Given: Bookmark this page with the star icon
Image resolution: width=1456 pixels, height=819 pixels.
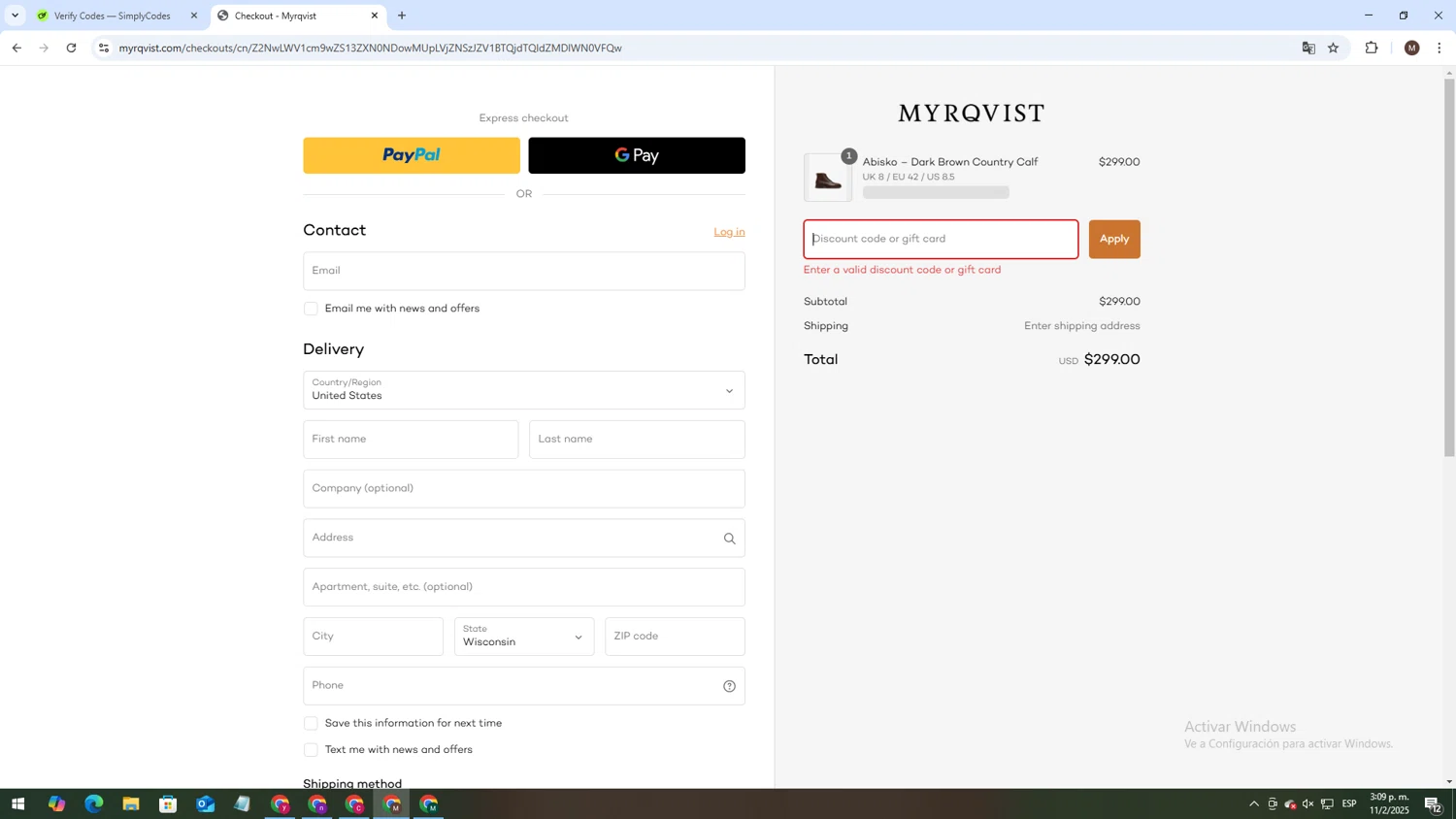Looking at the screenshot, I should [x=1334, y=48].
